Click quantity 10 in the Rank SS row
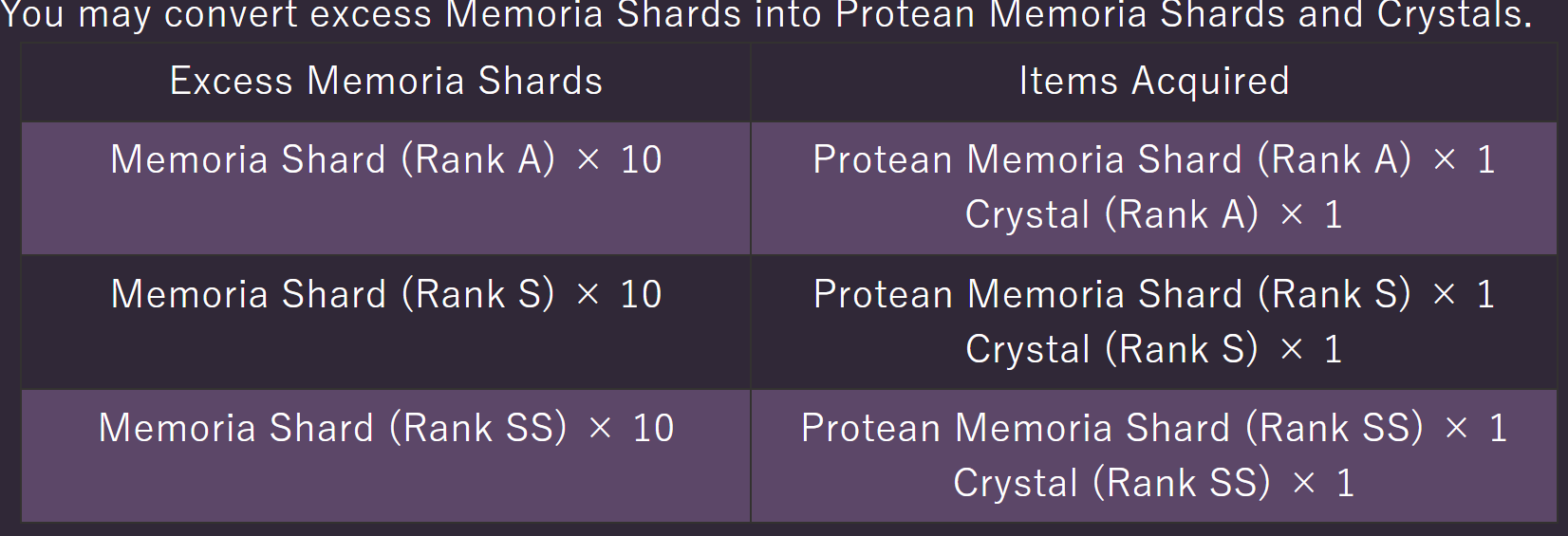Image resolution: width=1568 pixels, height=536 pixels. pyautogui.click(x=653, y=428)
